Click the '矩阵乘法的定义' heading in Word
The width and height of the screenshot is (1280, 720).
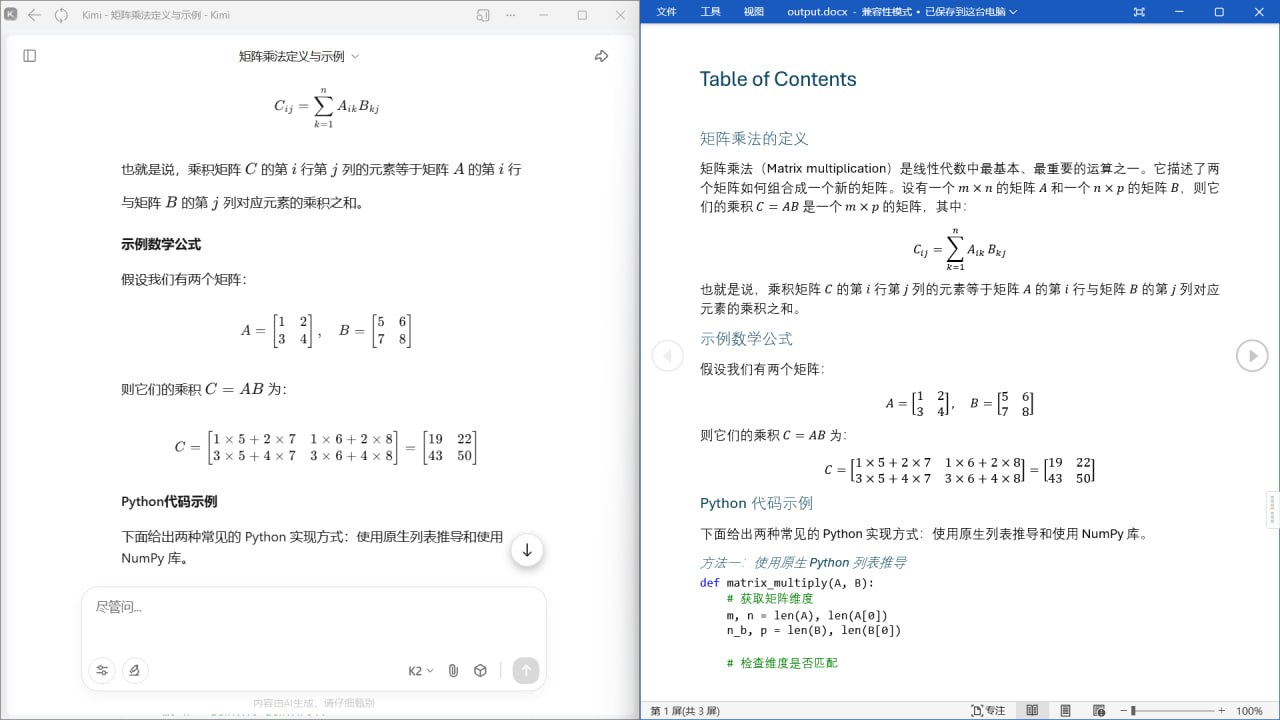point(754,138)
